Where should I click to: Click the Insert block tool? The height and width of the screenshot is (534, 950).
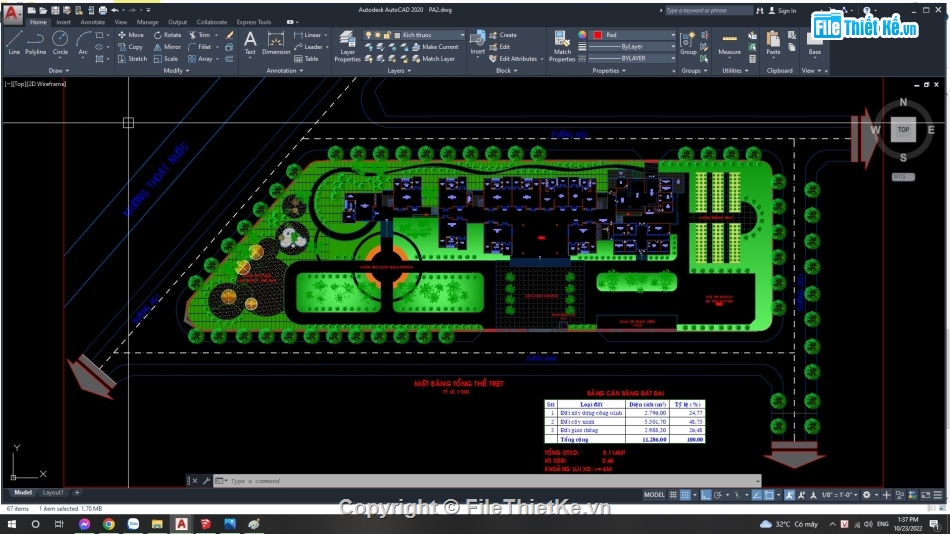477,43
